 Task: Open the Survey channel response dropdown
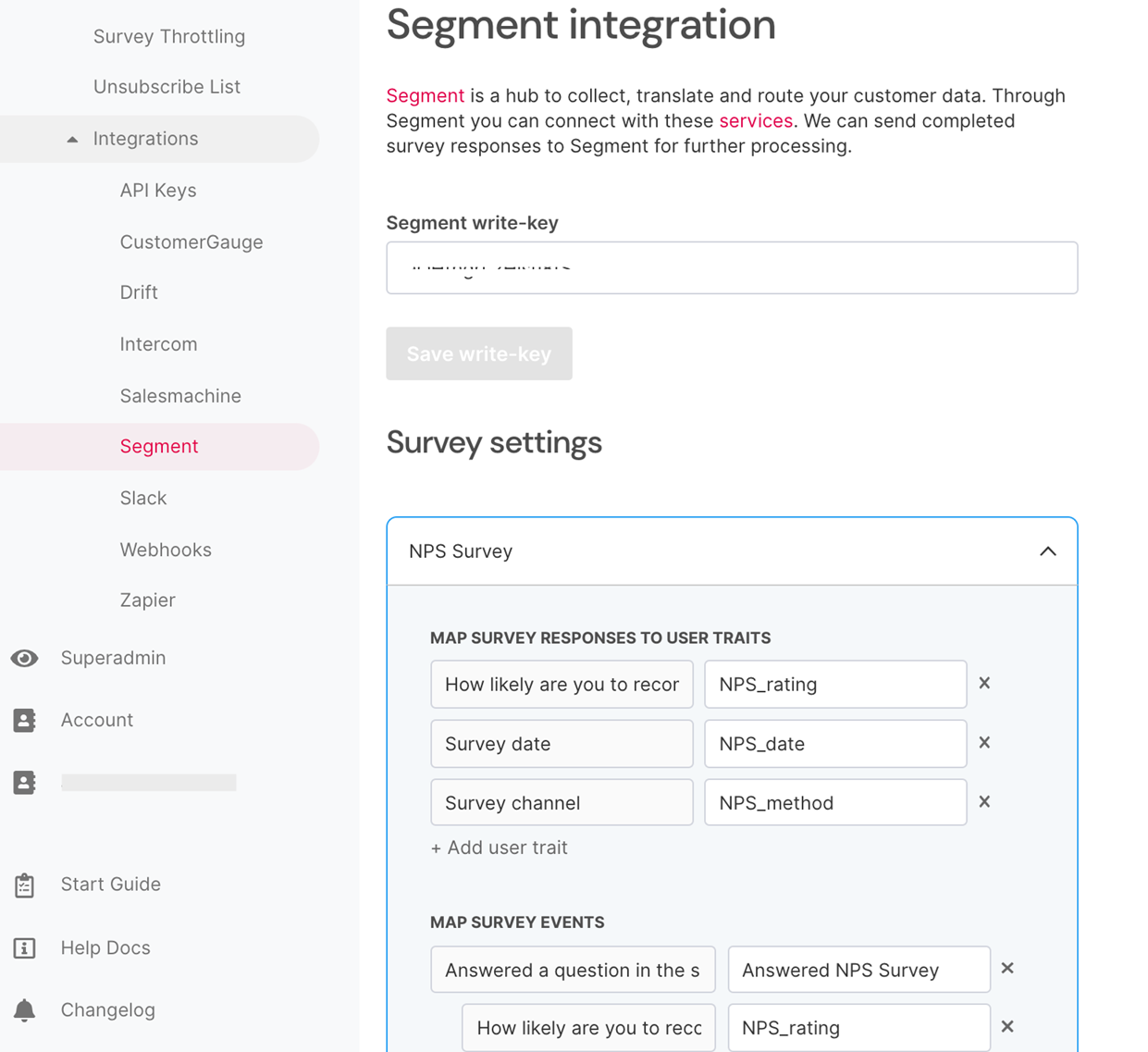click(562, 802)
